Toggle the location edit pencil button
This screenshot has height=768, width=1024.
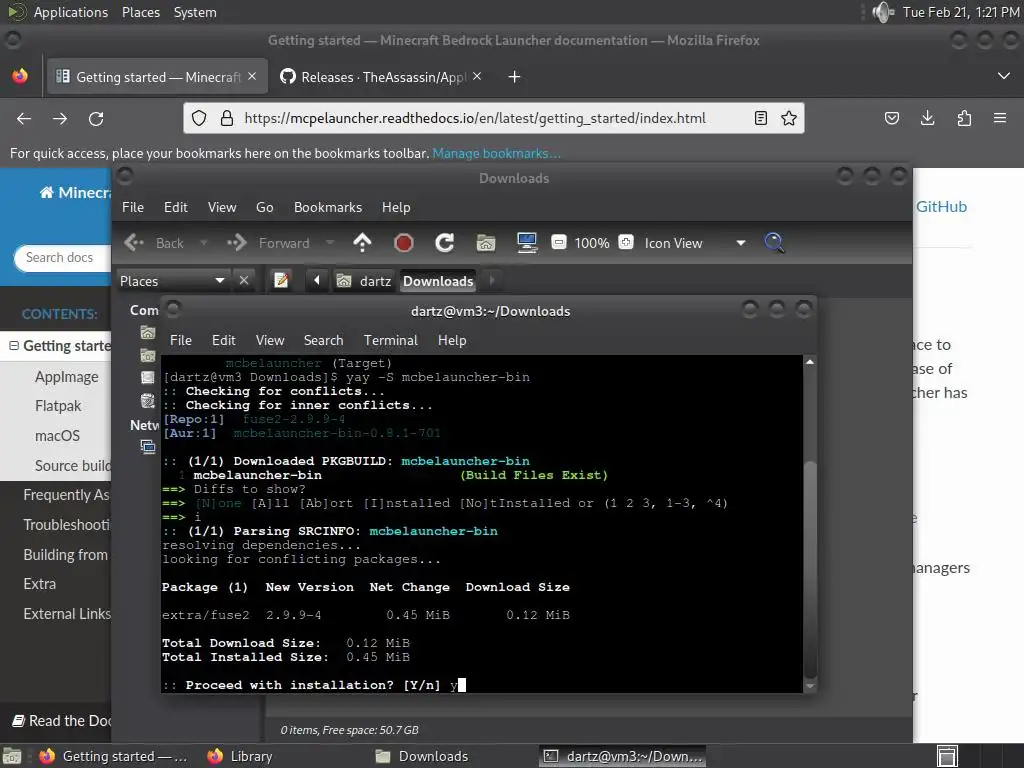click(x=281, y=280)
